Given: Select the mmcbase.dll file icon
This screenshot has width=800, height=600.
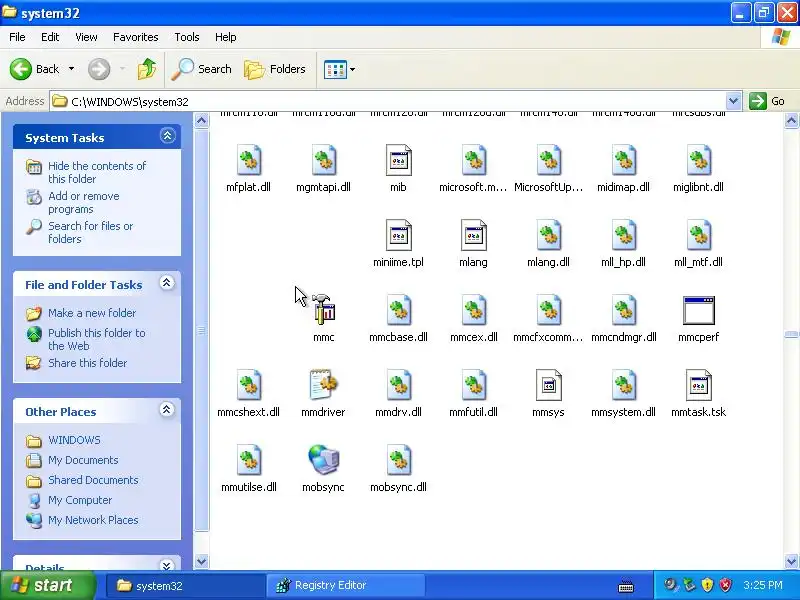Looking at the screenshot, I should click(x=398, y=310).
